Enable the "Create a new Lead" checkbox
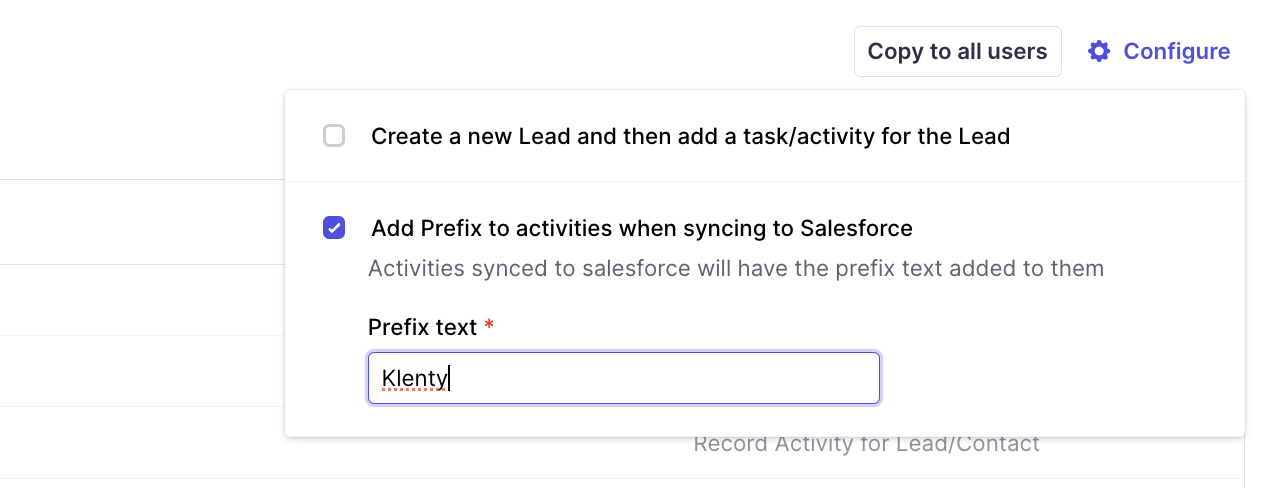Screen dimensions: 1268x488 [334, 136]
